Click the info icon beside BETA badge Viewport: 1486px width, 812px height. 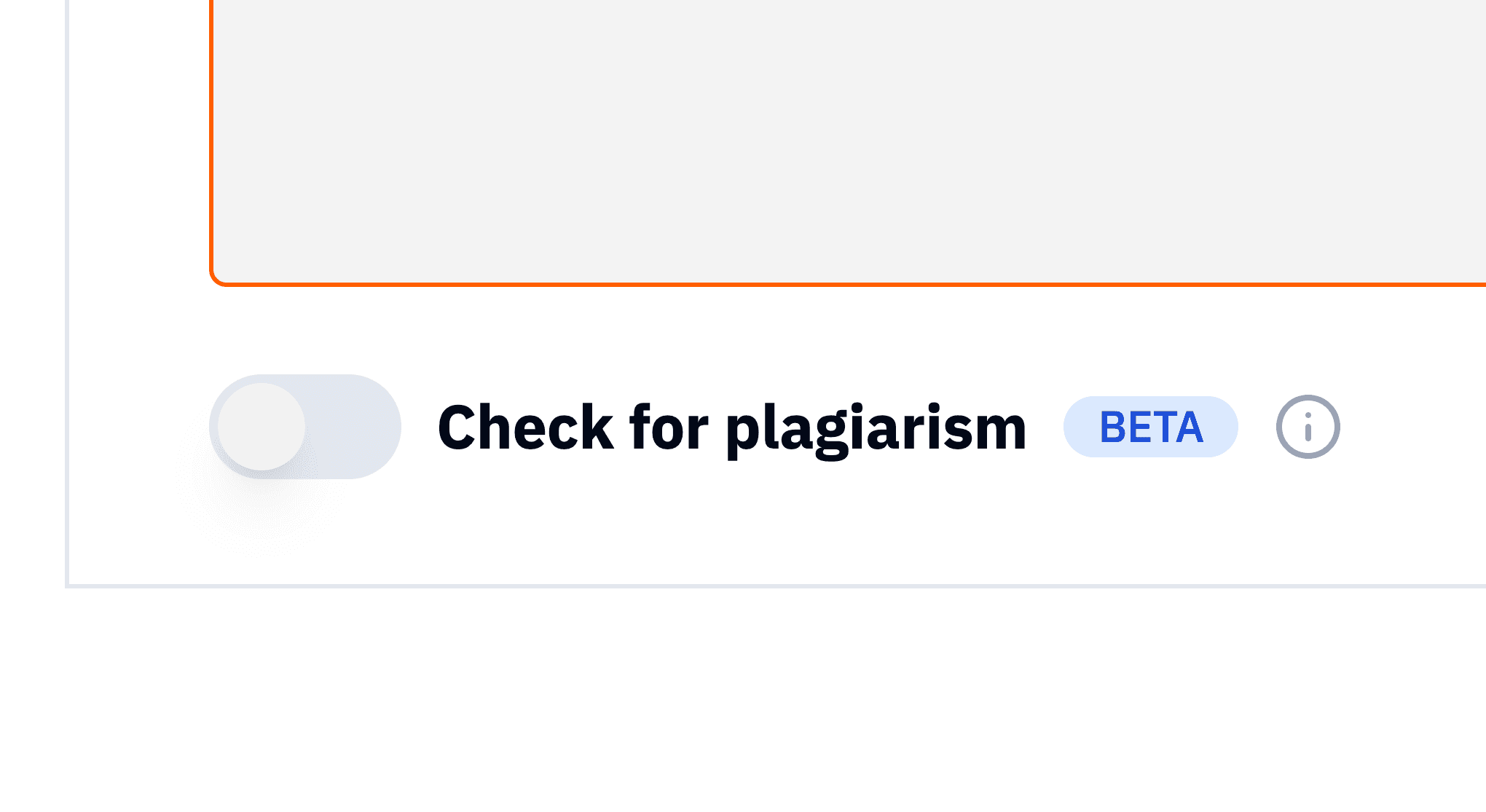coord(1308,427)
